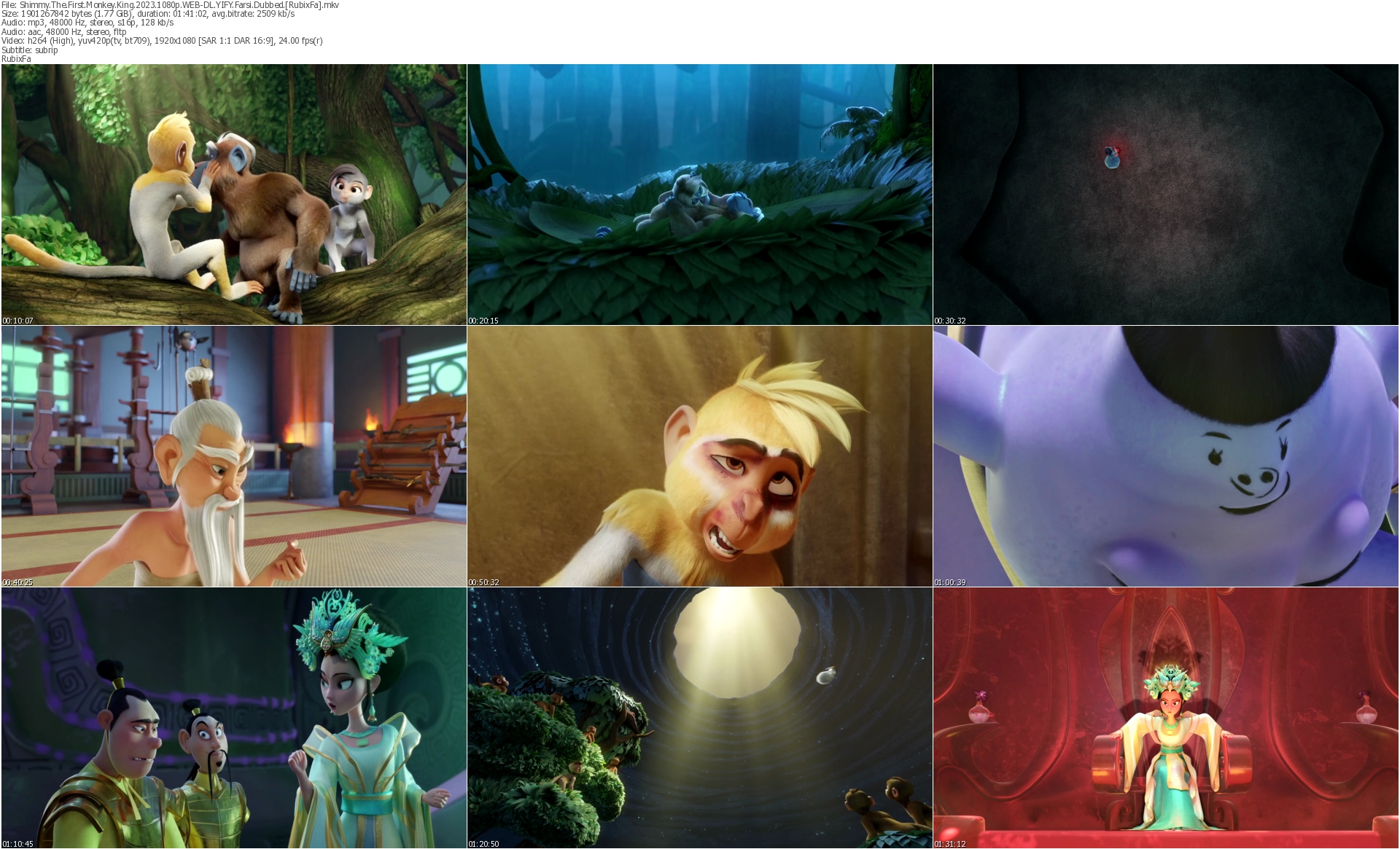
Task: Select the purple blob creature face thumbnail
Action: coord(1166,456)
